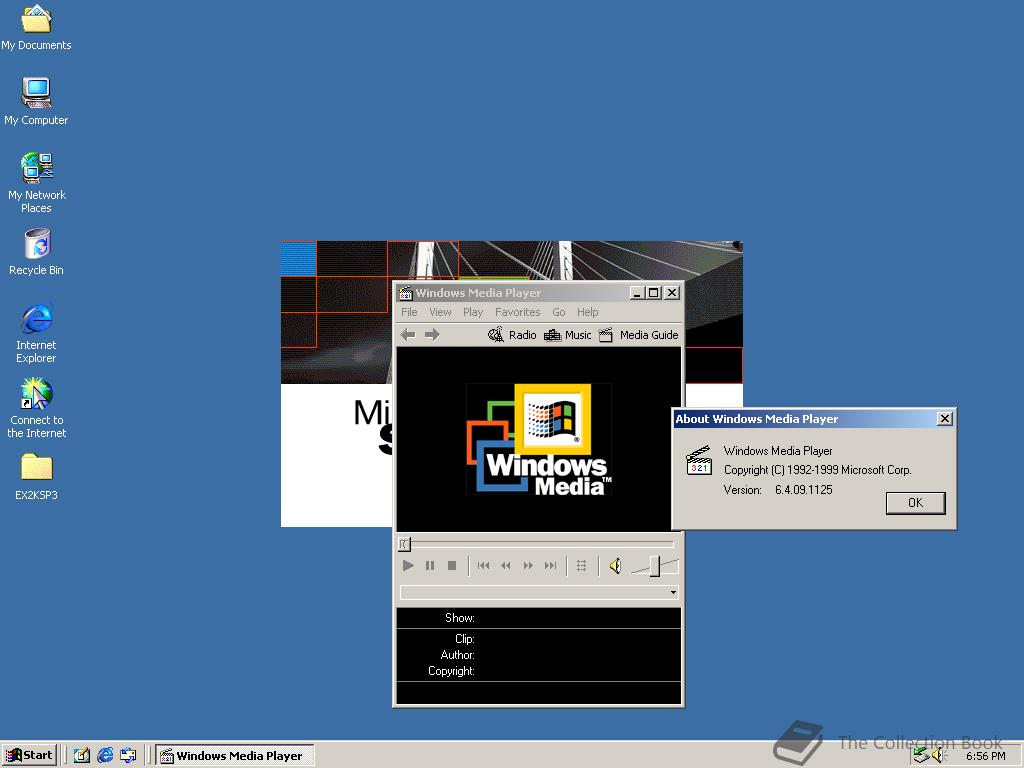Click the taskbar clock 6:56 PM
This screenshot has height=768, width=1024.
click(x=985, y=756)
